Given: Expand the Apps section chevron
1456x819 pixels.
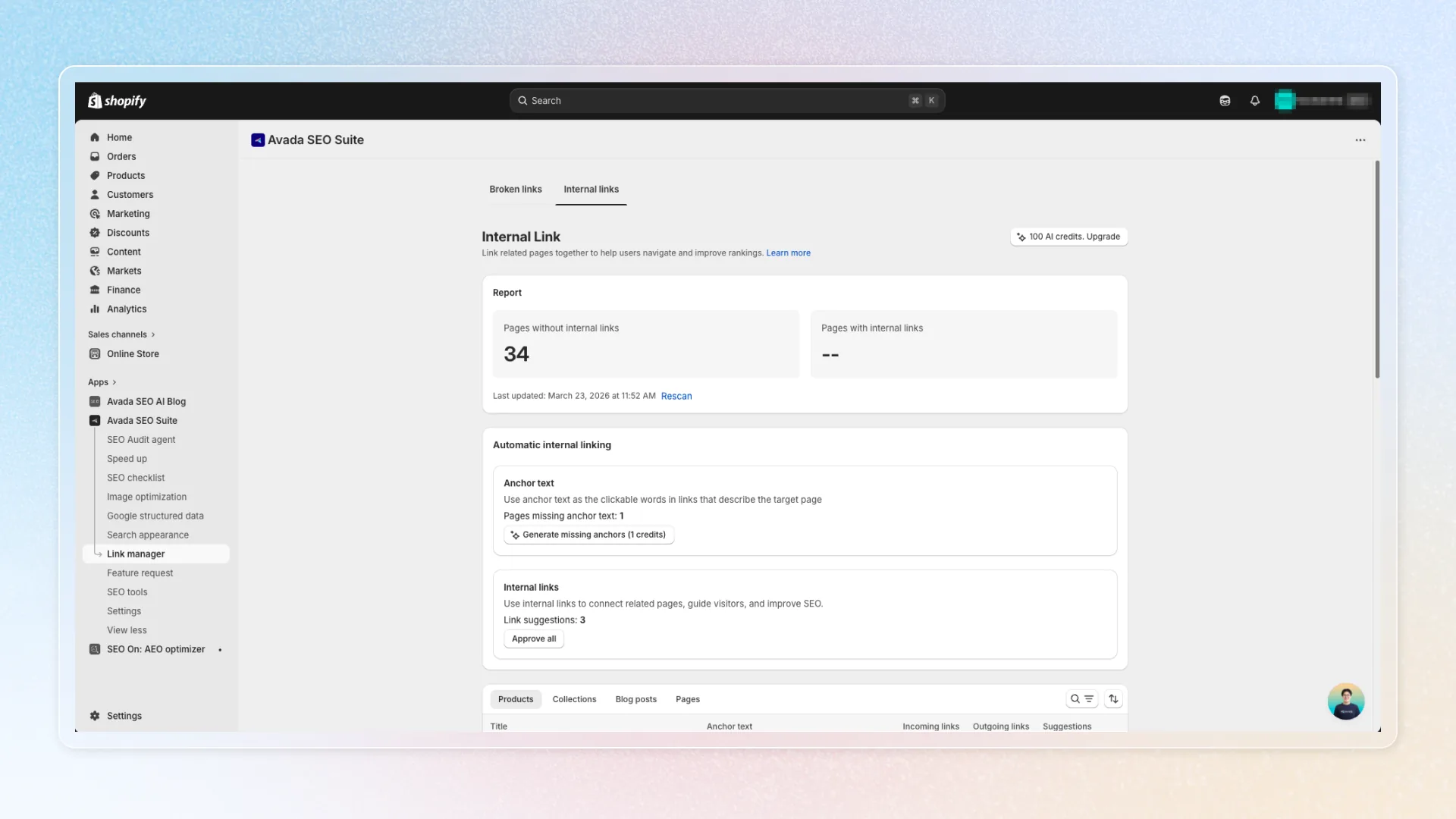Looking at the screenshot, I should (x=115, y=382).
